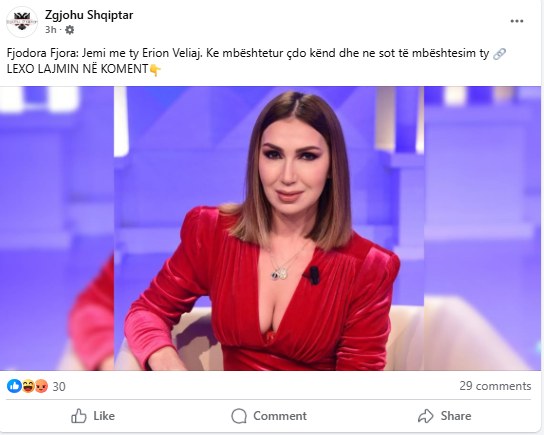Screen dimensions: 544x435
Task: Open the Zgjohu Shqiptar page name link
Action: [89, 15]
